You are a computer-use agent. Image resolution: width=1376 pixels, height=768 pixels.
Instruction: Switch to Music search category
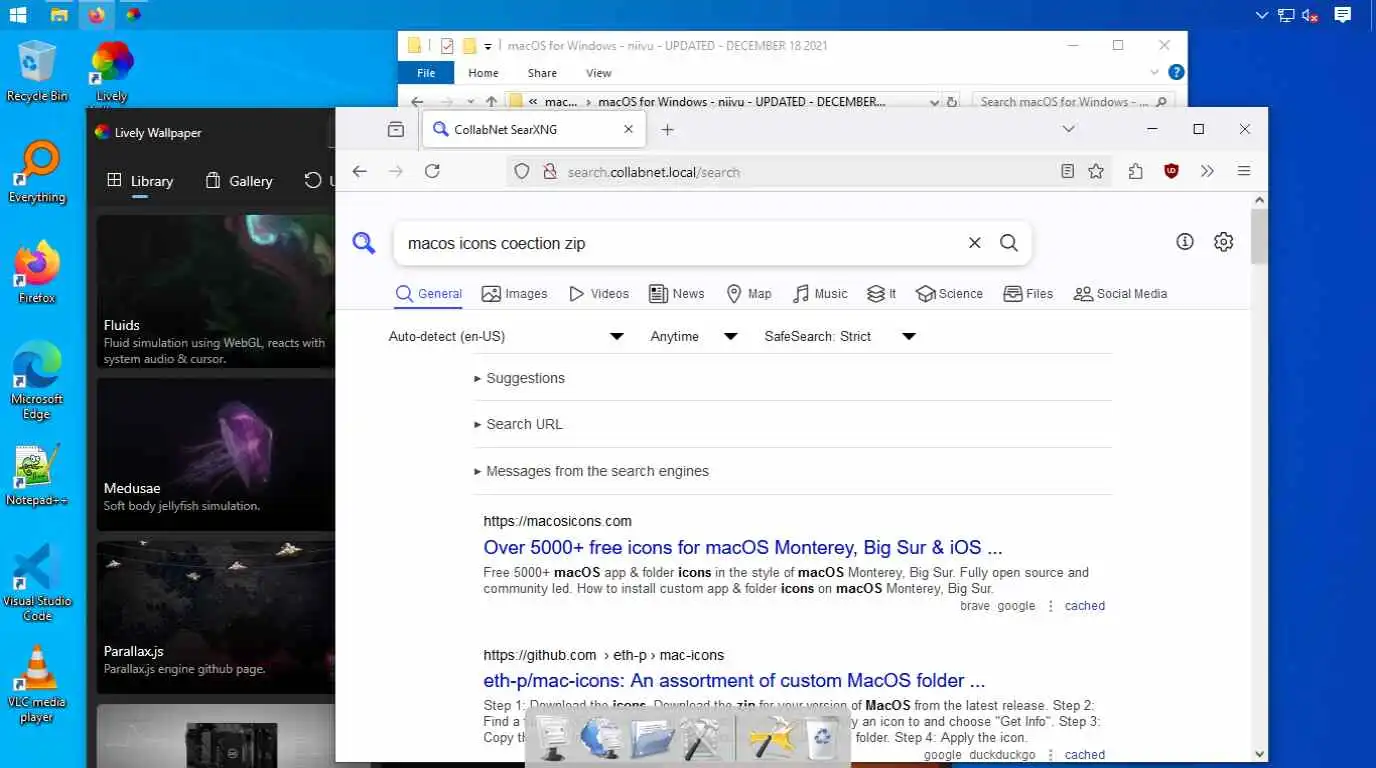(x=820, y=294)
